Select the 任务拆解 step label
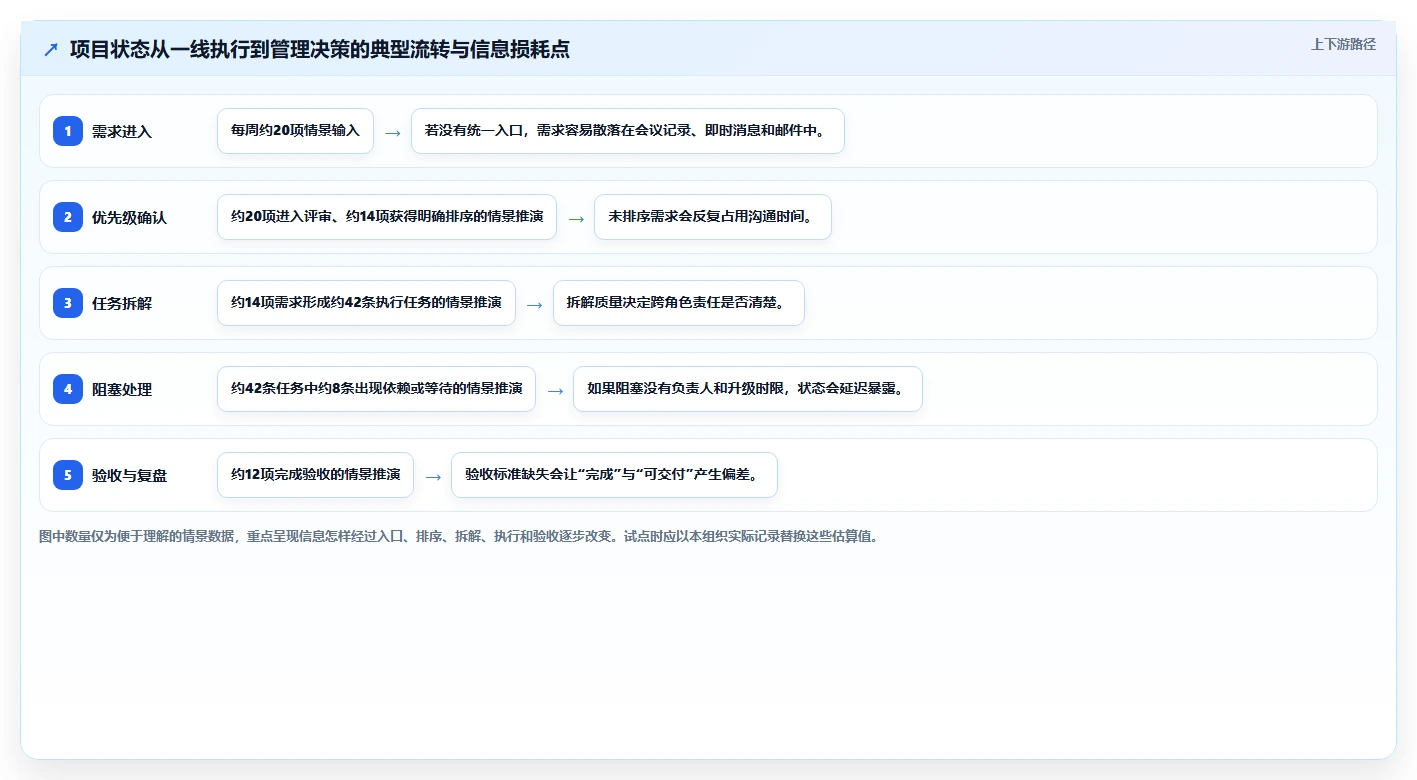Screen dimensions: 1417x780 (x=122, y=303)
